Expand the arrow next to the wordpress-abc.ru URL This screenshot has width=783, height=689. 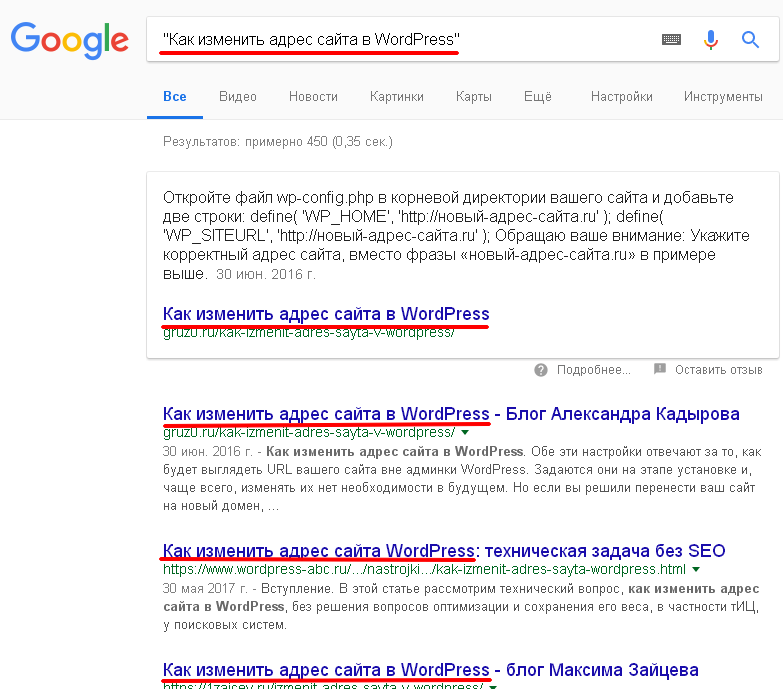coord(696,569)
